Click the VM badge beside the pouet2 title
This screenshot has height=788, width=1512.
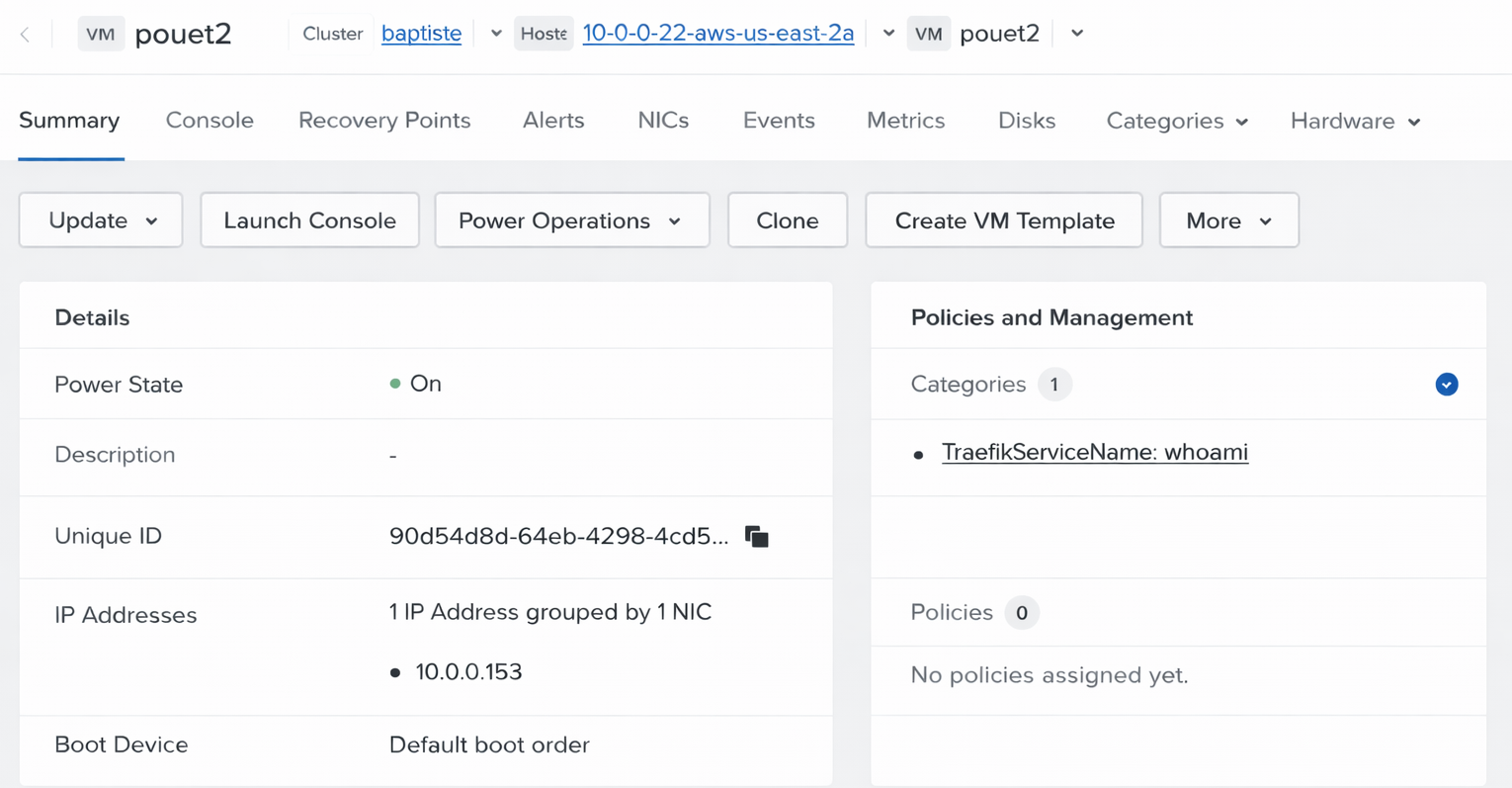coord(101,33)
